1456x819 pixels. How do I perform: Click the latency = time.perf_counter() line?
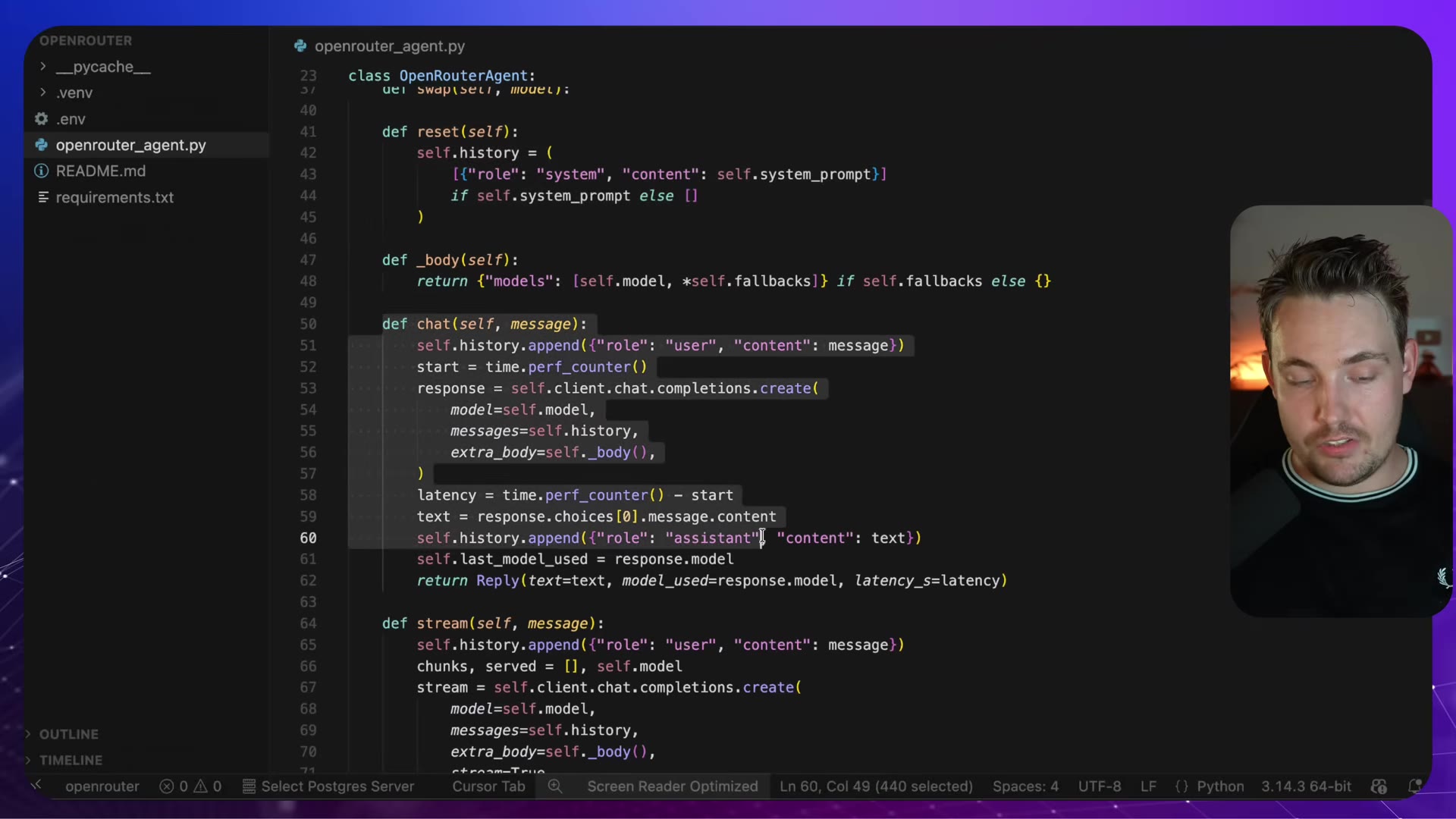575,495
